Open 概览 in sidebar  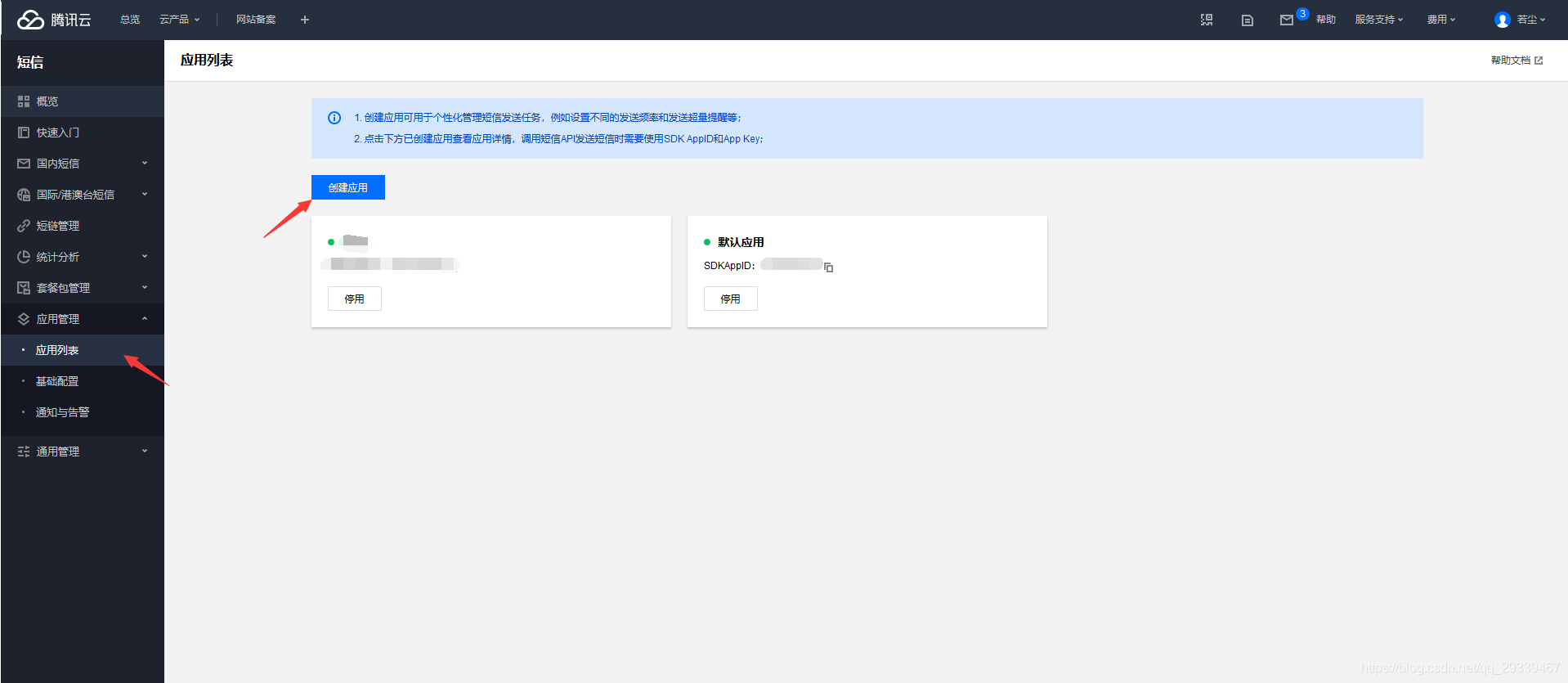(x=83, y=101)
